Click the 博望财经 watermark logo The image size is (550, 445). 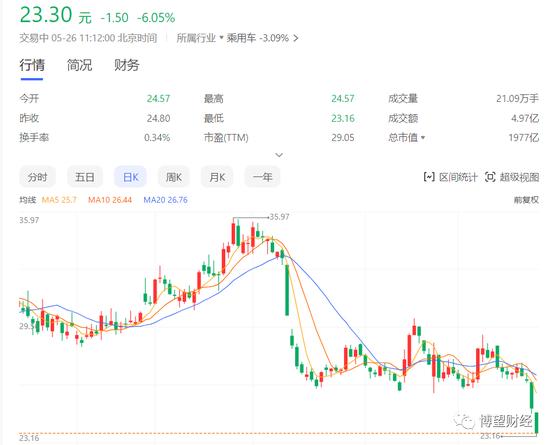click(x=464, y=420)
